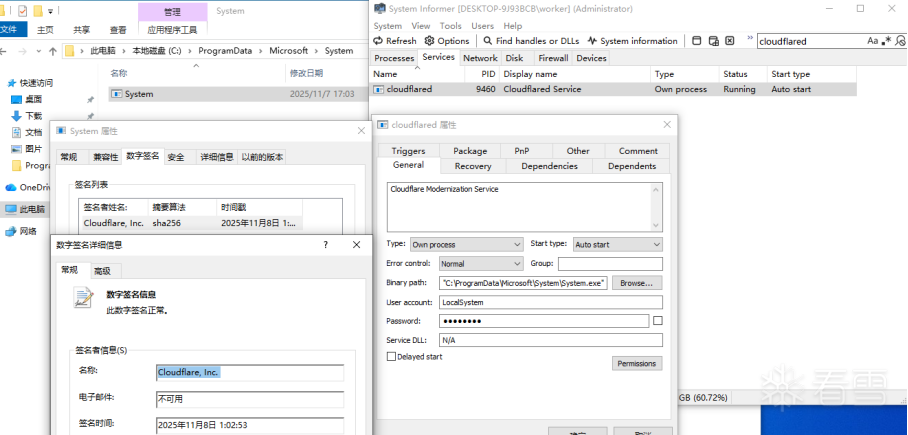Open System information graph icon

tap(592, 41)
